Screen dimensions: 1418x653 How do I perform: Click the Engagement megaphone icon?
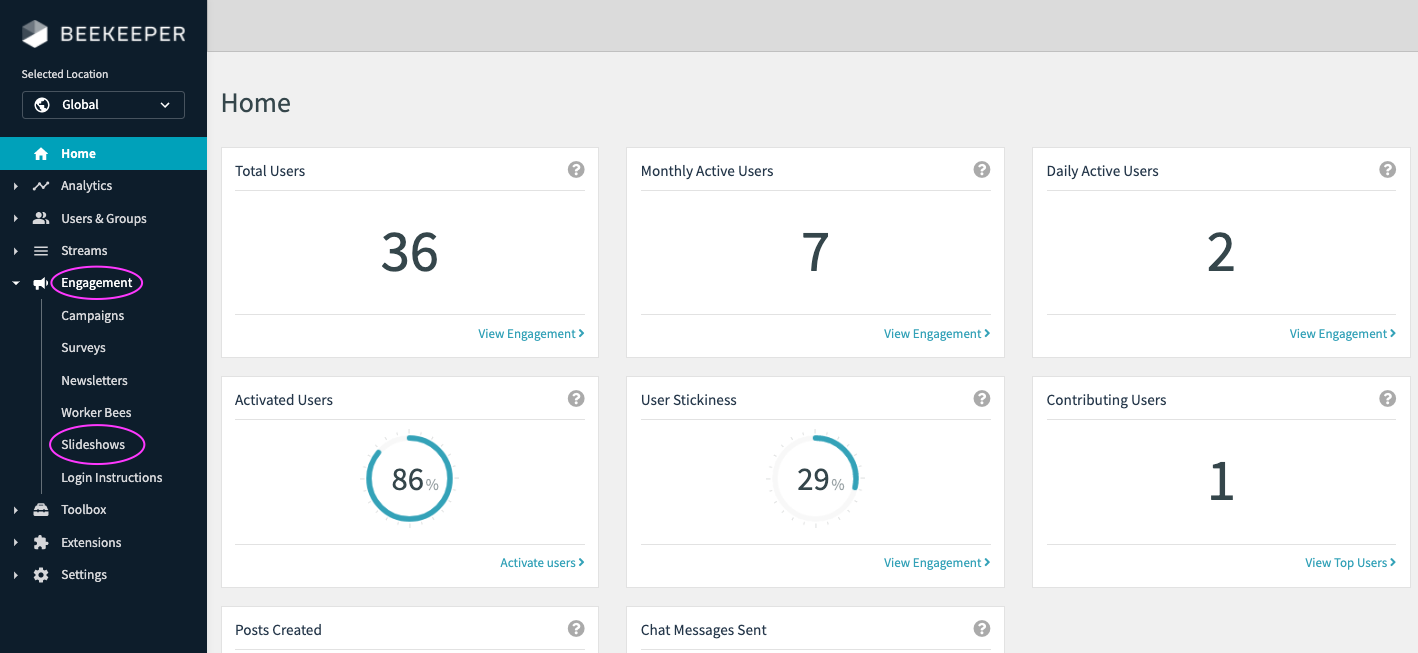pos(41,283)
